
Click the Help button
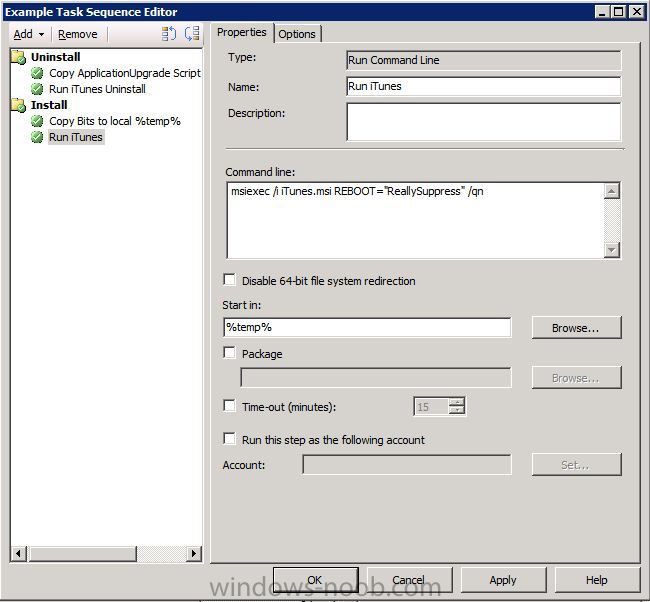click(x=597, y=580)
